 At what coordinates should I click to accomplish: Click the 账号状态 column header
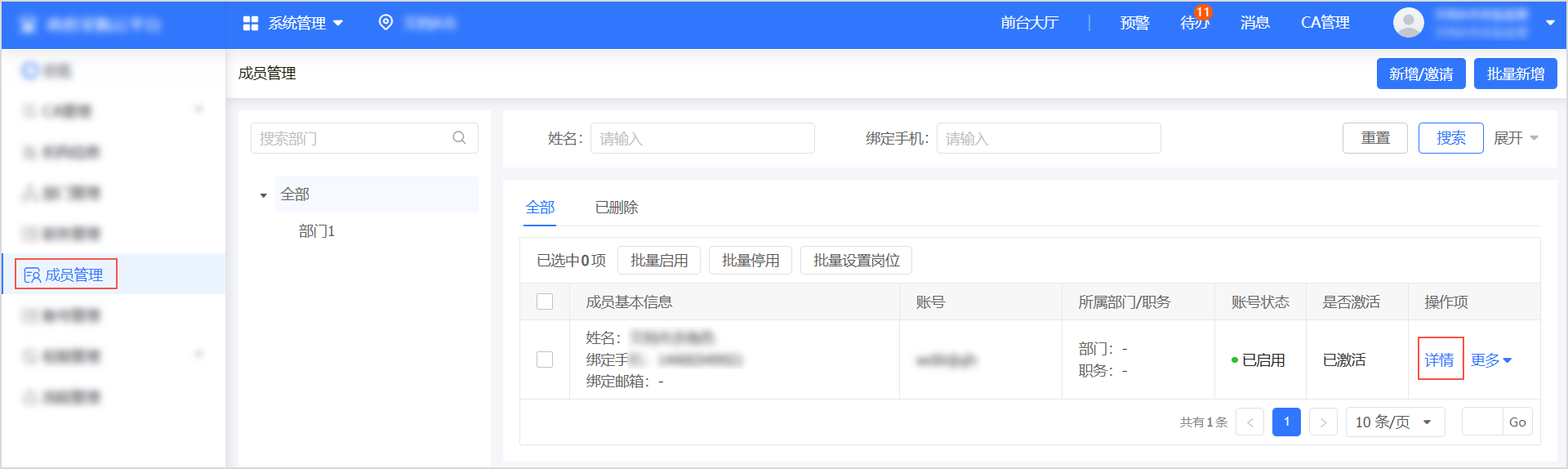click(x=1260, y=301)
